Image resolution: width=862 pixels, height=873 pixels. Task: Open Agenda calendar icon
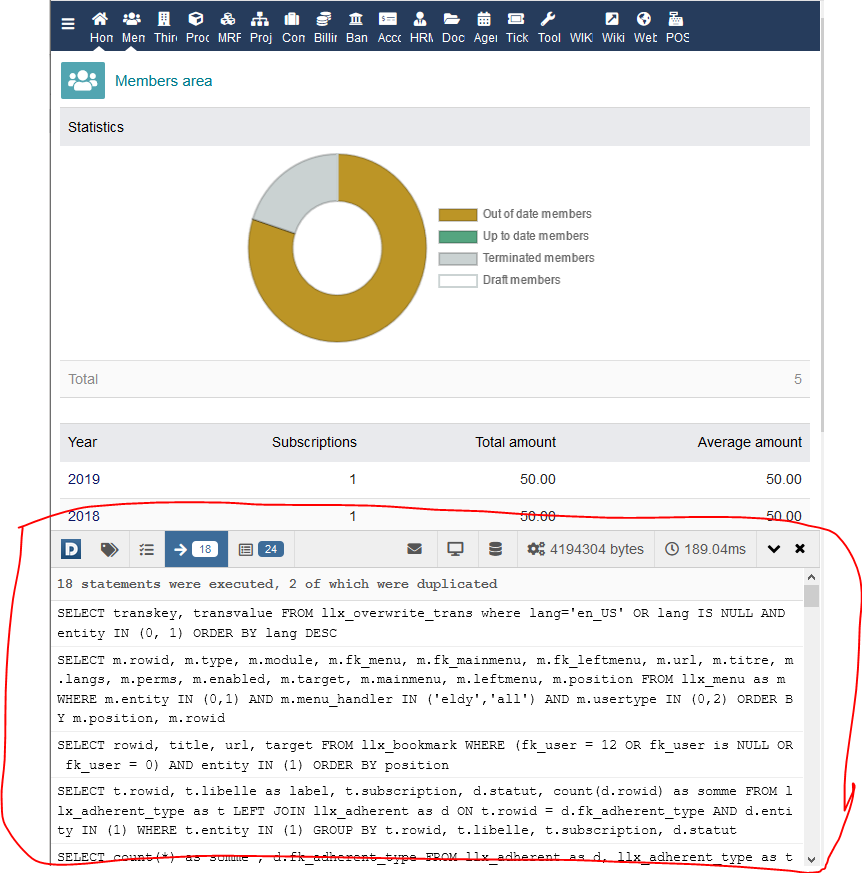point(484,19)
